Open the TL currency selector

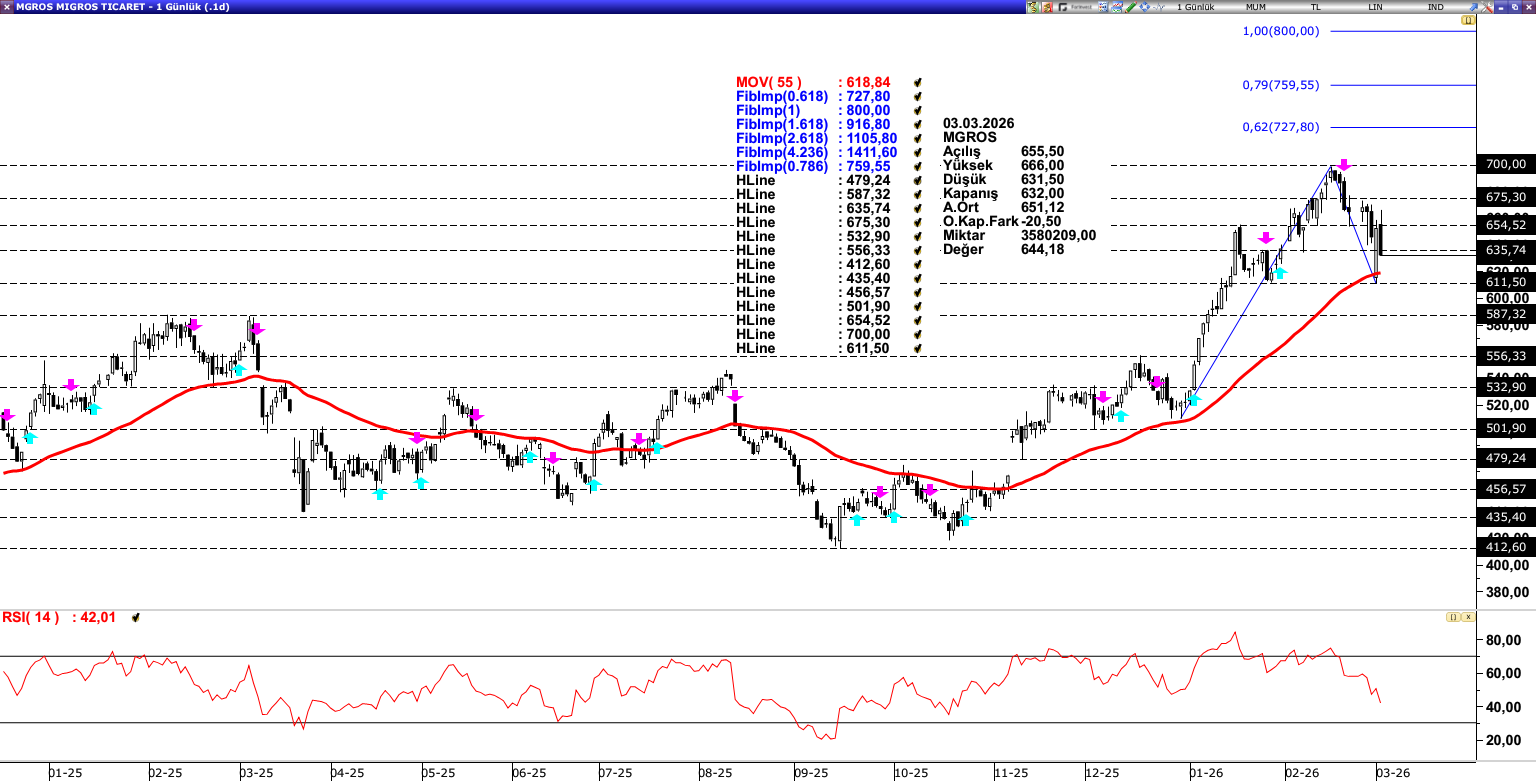click(1316, 7)
